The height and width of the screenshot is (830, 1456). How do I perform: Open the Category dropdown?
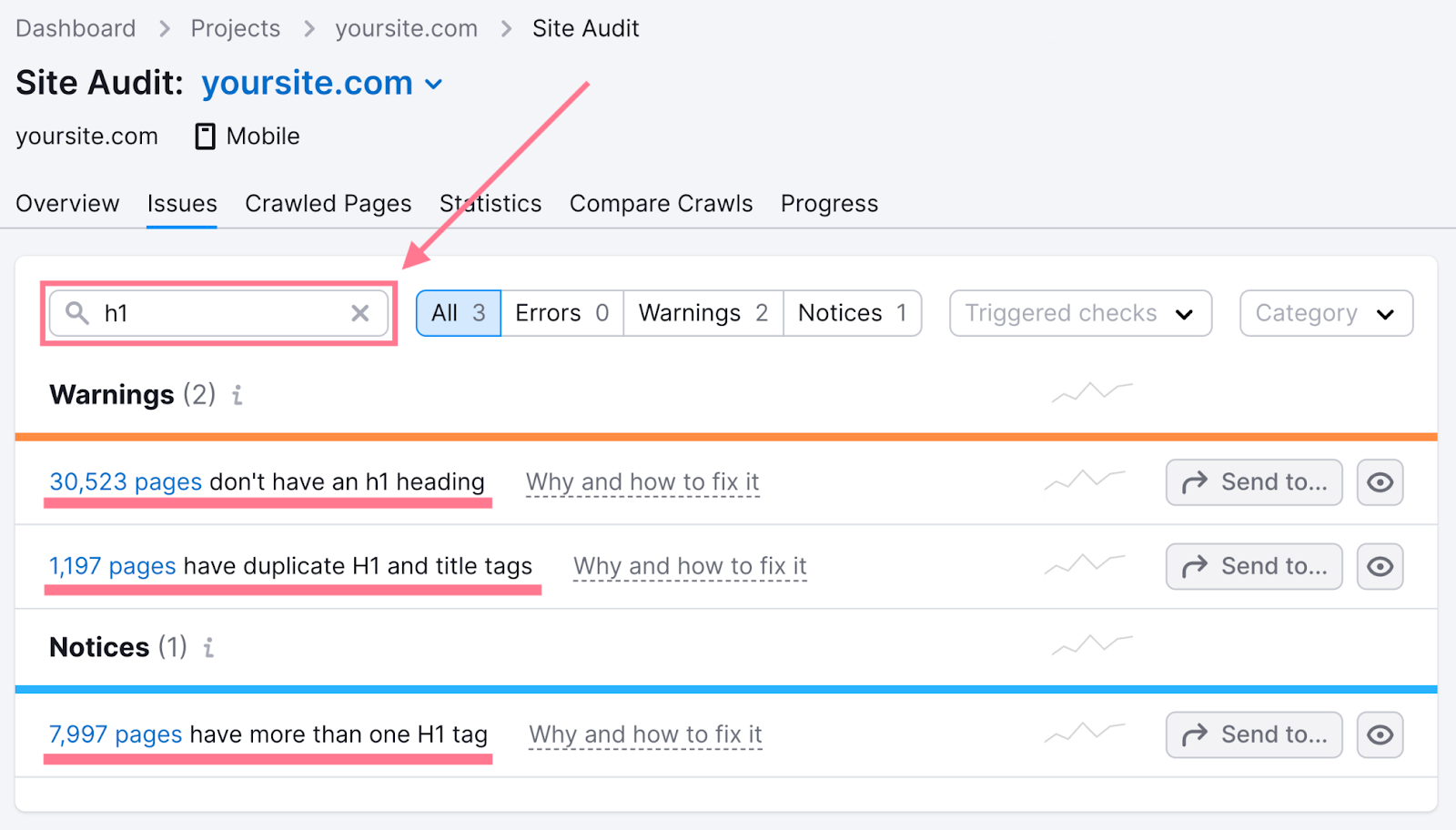click(x=1325, y=312)
